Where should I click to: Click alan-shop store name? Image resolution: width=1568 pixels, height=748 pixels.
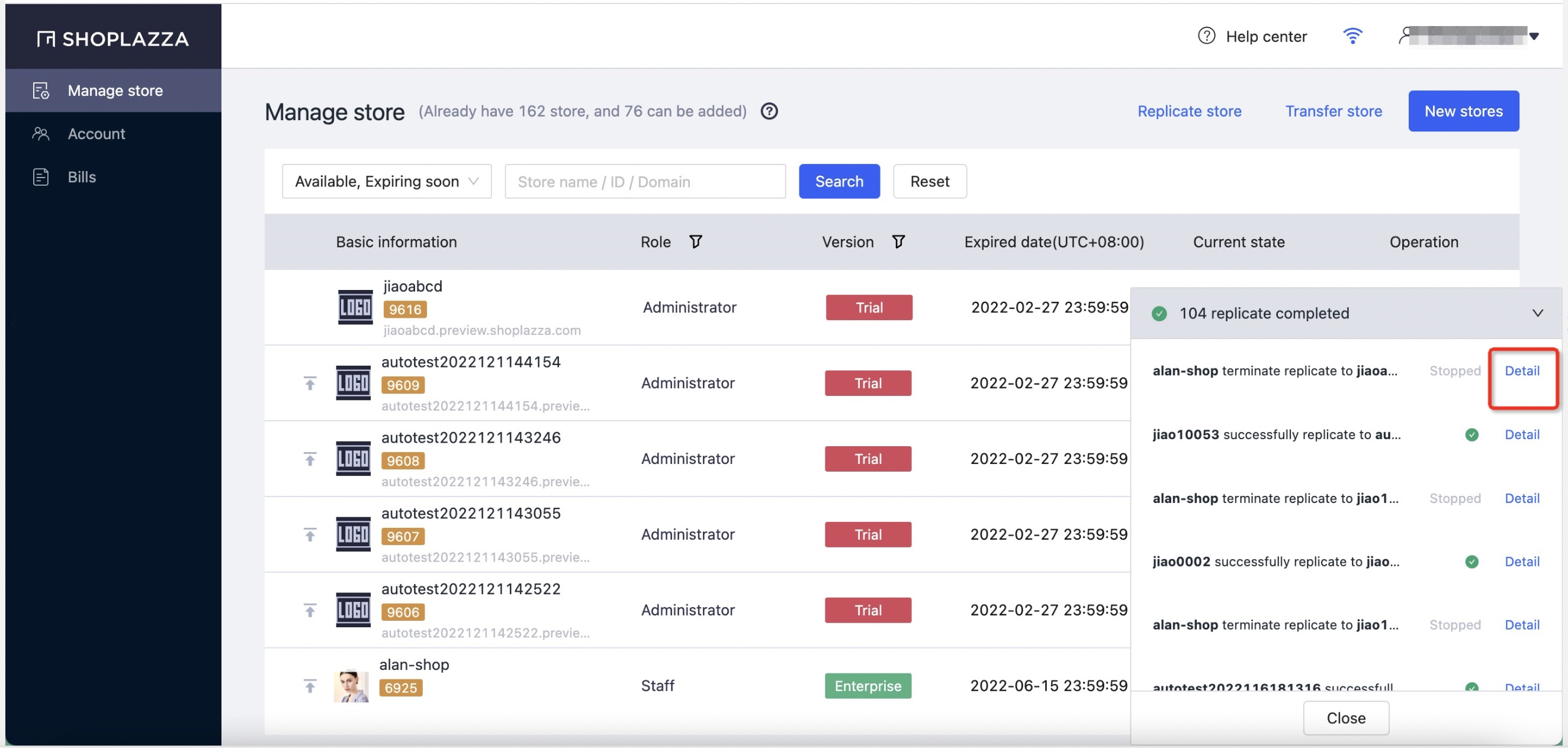pyautogui.click(x=414, y=665)
